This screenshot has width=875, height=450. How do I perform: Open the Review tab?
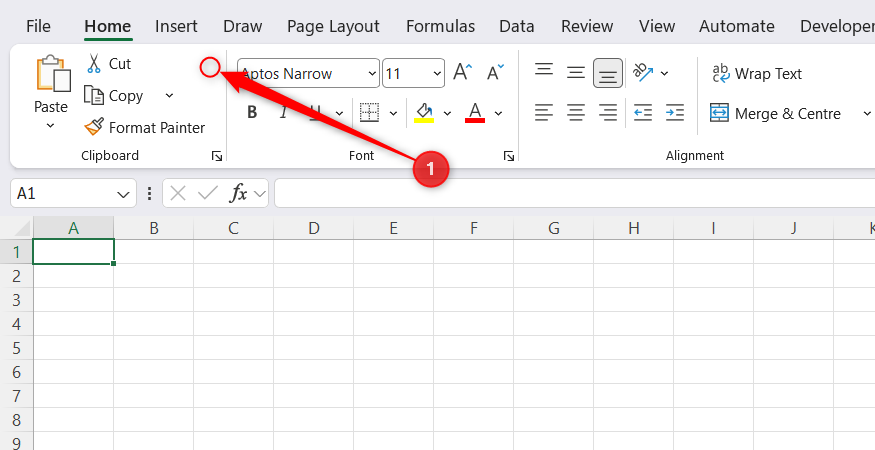587,26
